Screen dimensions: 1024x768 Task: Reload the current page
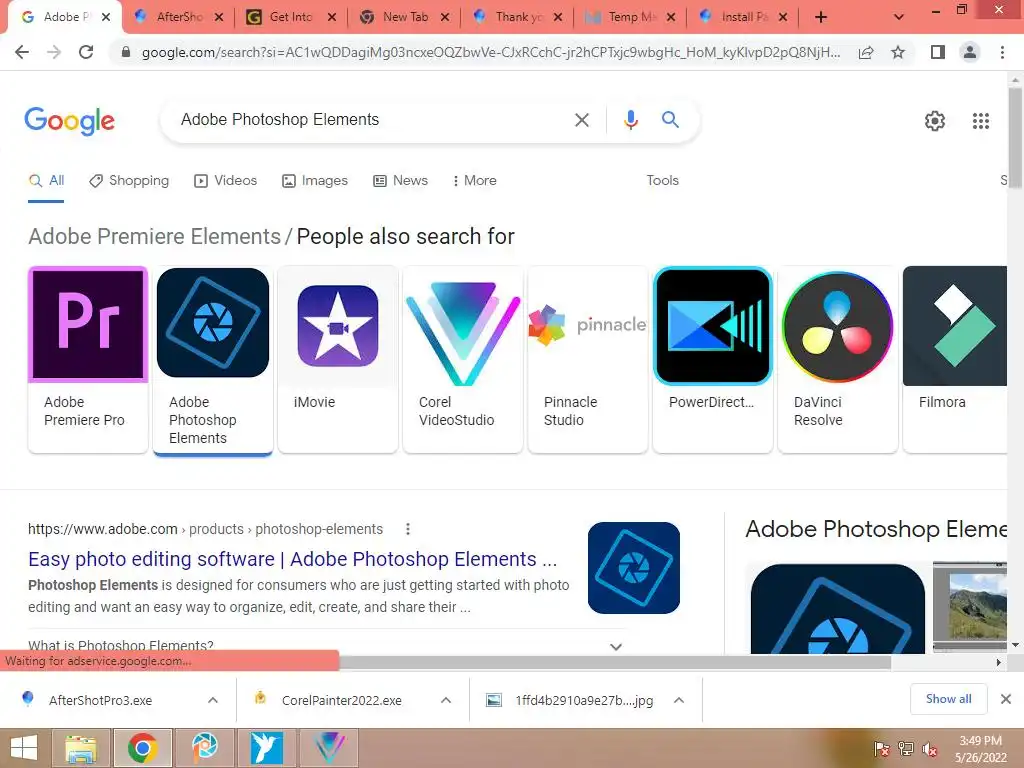coord(86,52)
